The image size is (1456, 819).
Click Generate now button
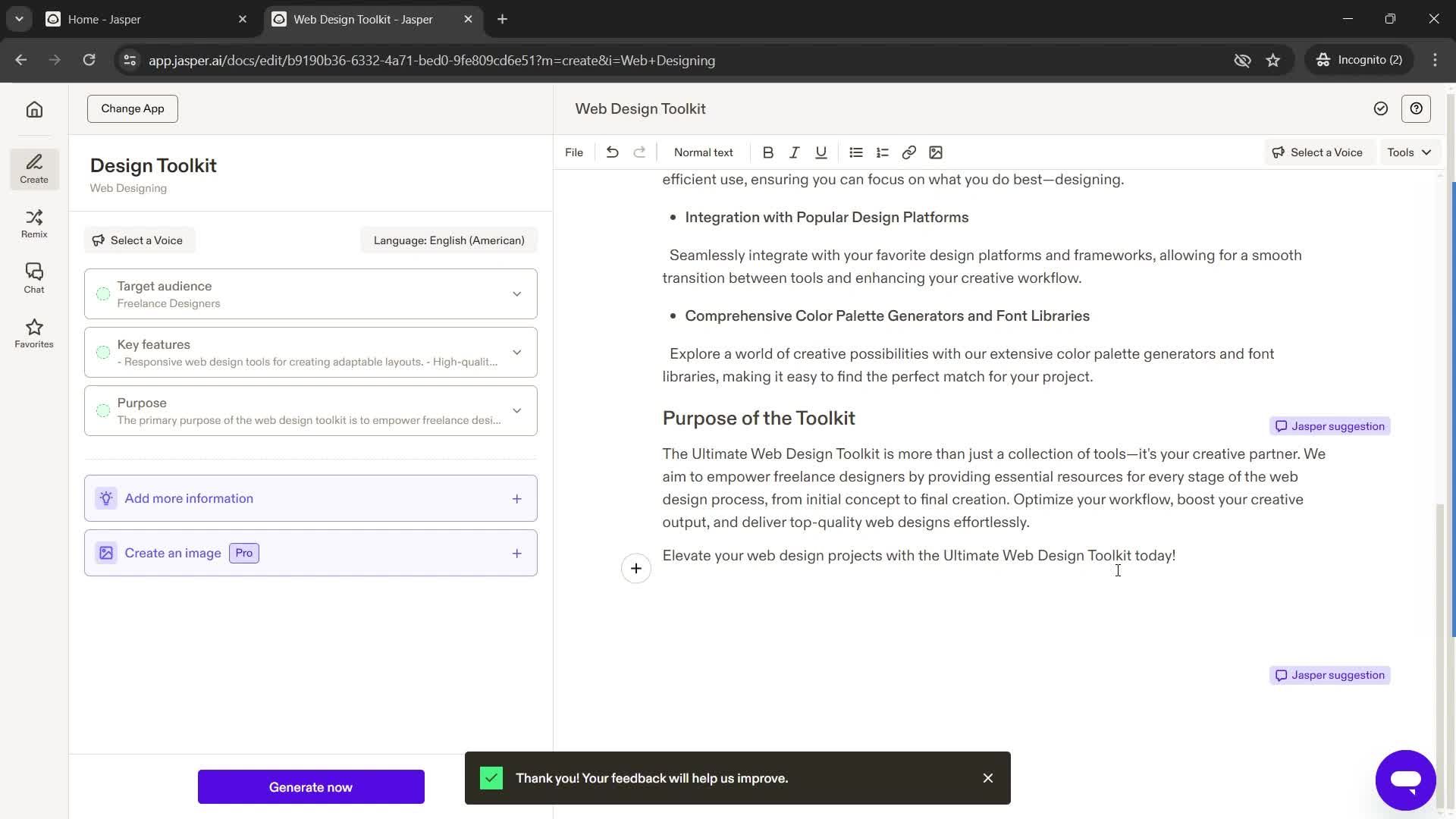coord(311,787)
